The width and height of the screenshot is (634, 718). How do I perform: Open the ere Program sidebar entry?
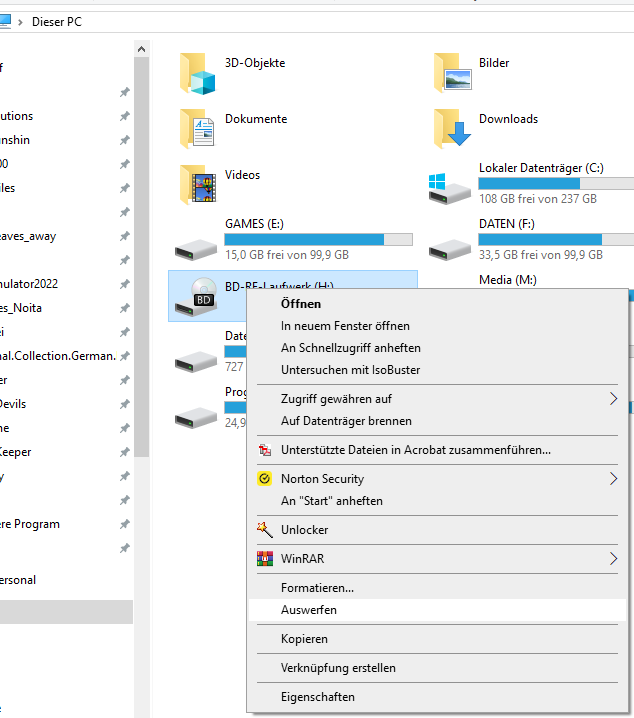(x=30, y=524)
